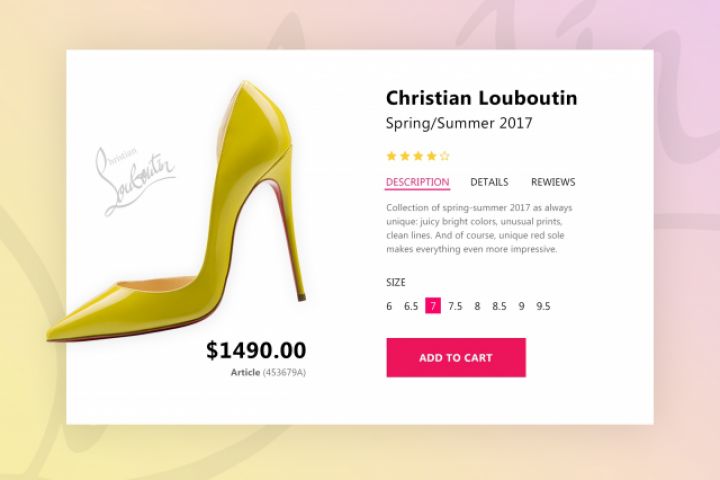Open the Rewiews tab
Screen dimensions: 720x480
tap(553, 182)
